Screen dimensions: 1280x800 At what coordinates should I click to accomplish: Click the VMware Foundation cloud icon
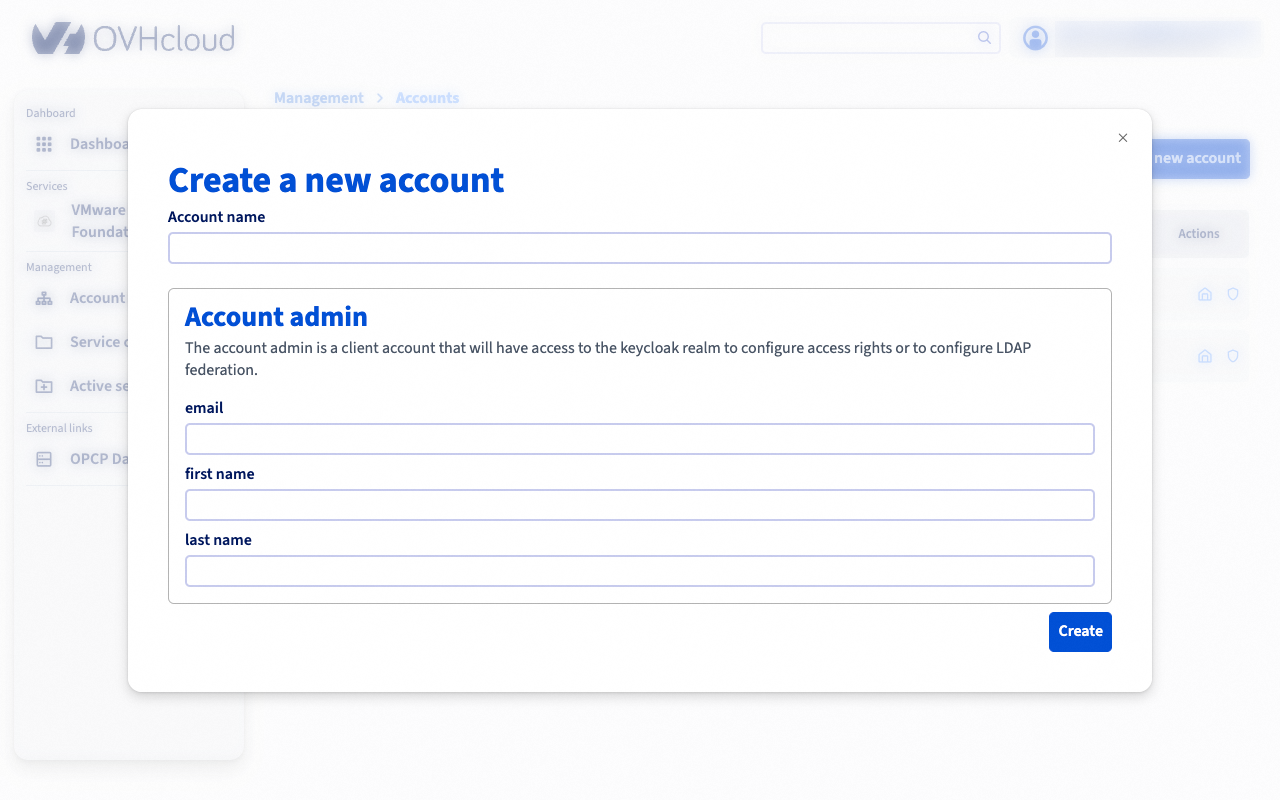(x=44, y=221)
